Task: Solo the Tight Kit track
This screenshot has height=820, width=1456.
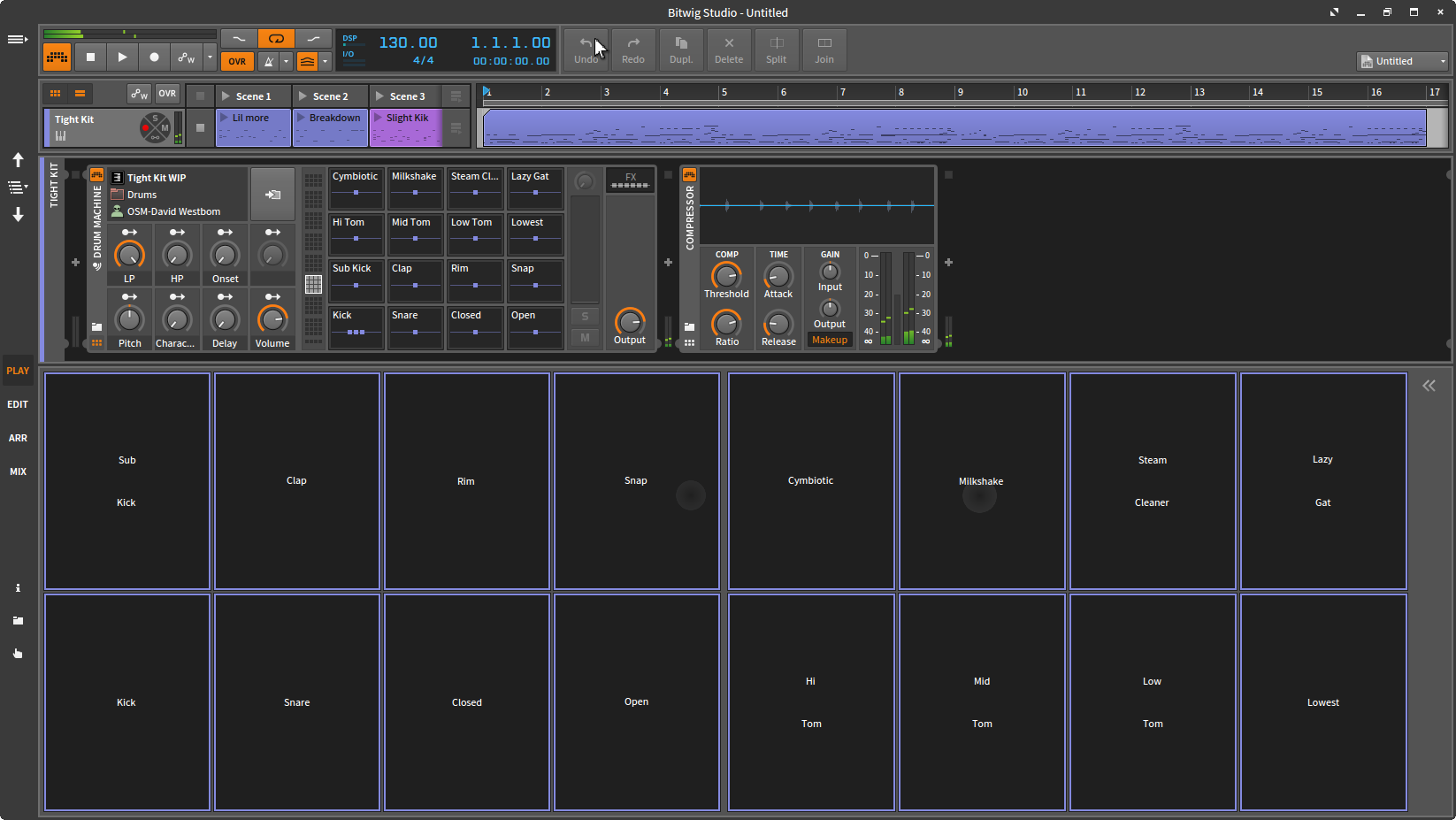Action: click(156, 119)
